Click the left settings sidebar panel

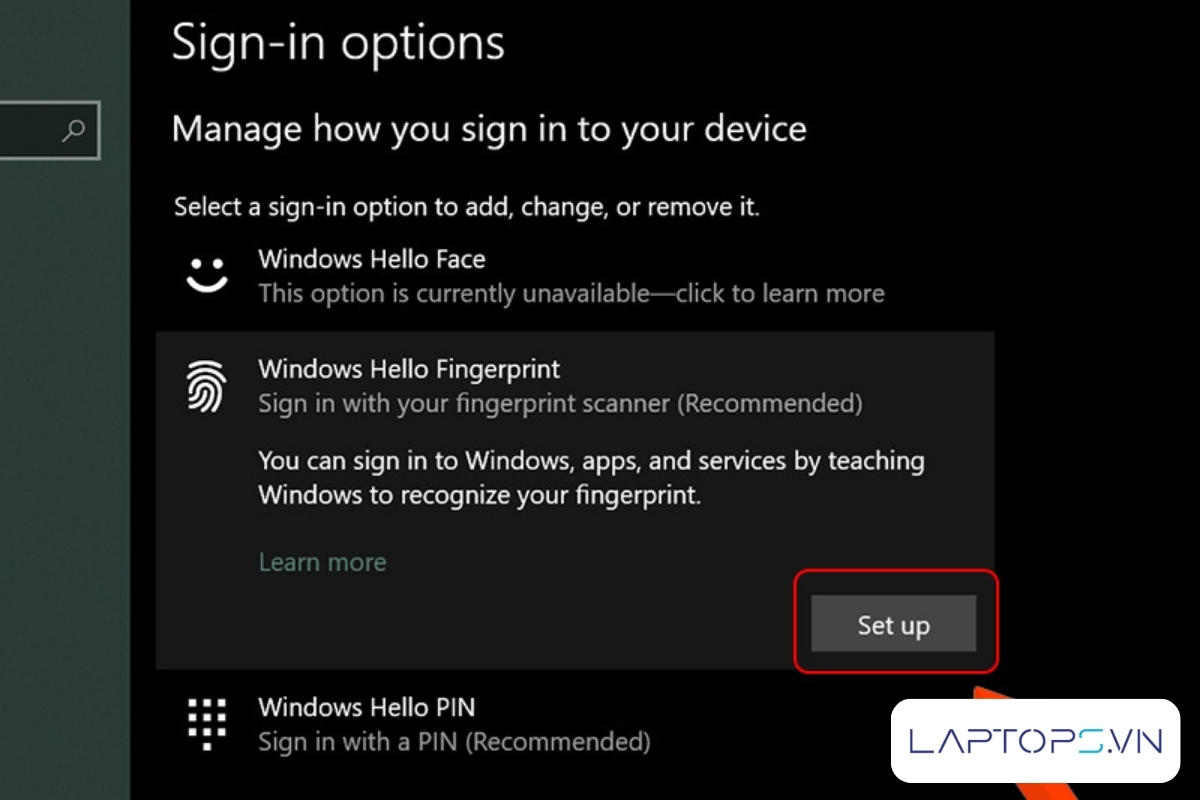click(64, 450)
